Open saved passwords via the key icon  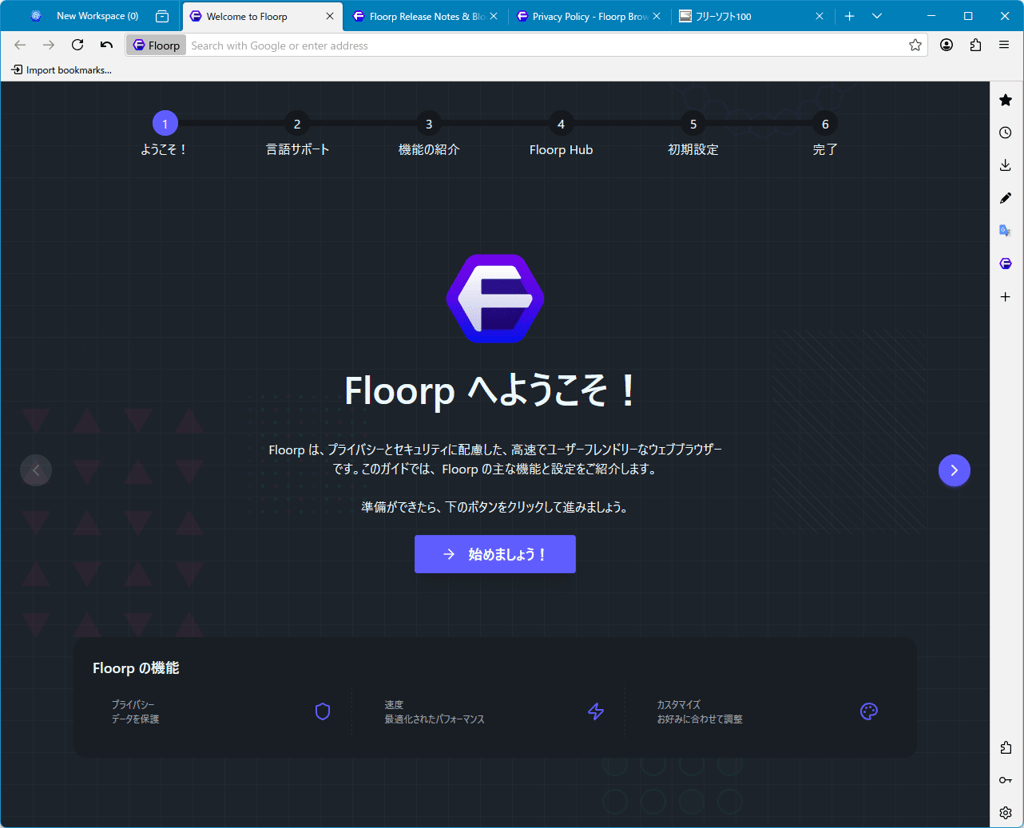tap(1005, 780)
